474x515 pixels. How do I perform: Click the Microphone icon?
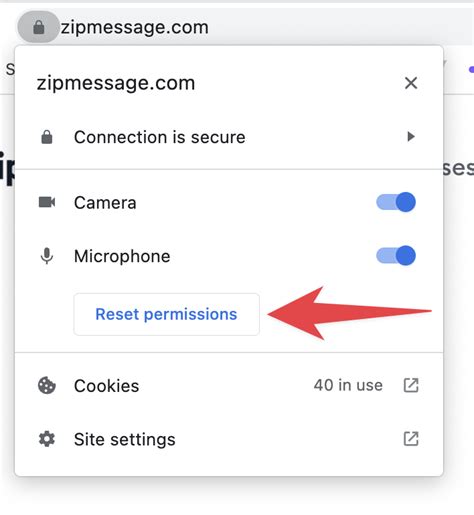47,256
